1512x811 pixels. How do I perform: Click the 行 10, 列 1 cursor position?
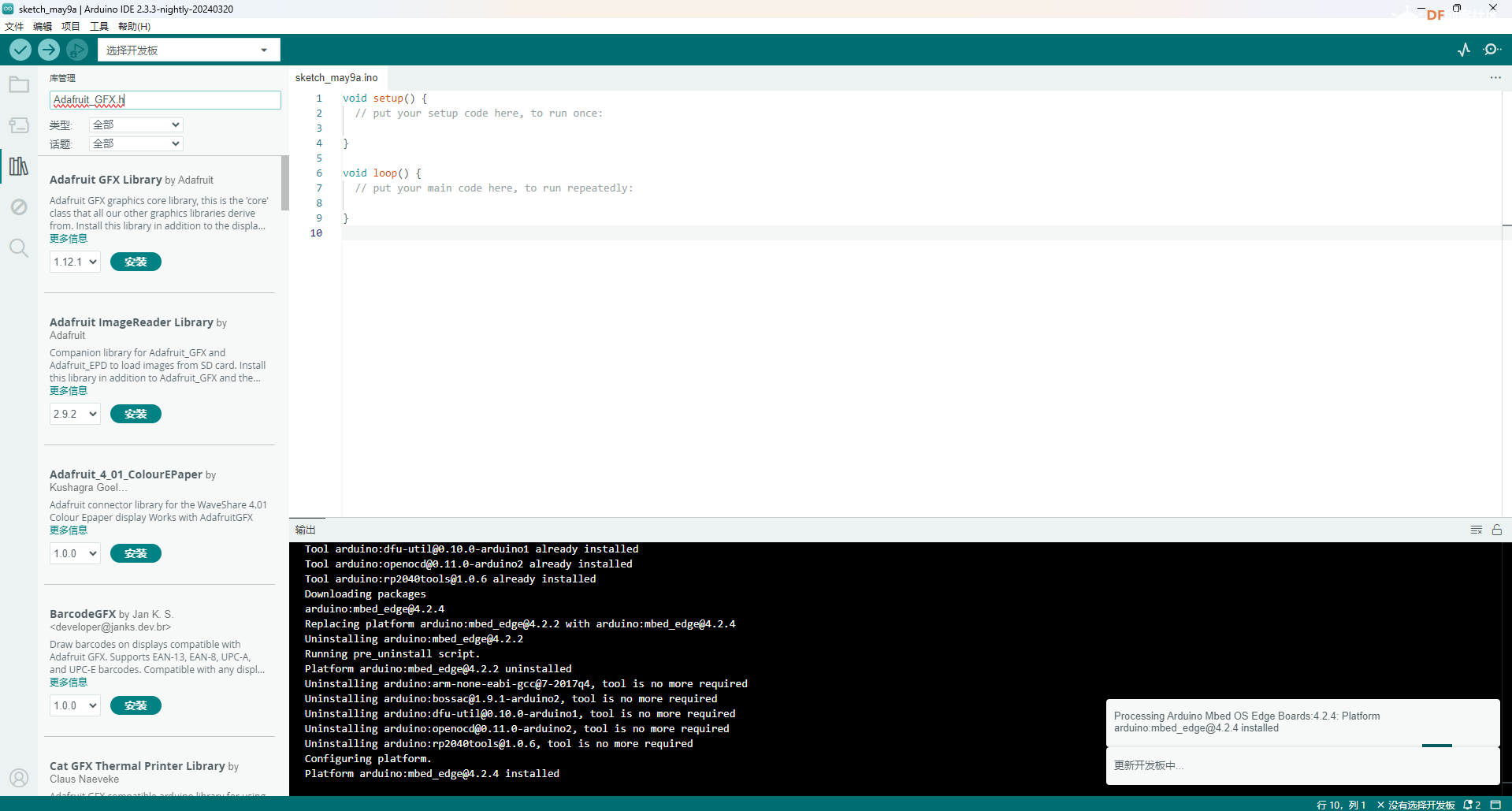click(1341, 805)
